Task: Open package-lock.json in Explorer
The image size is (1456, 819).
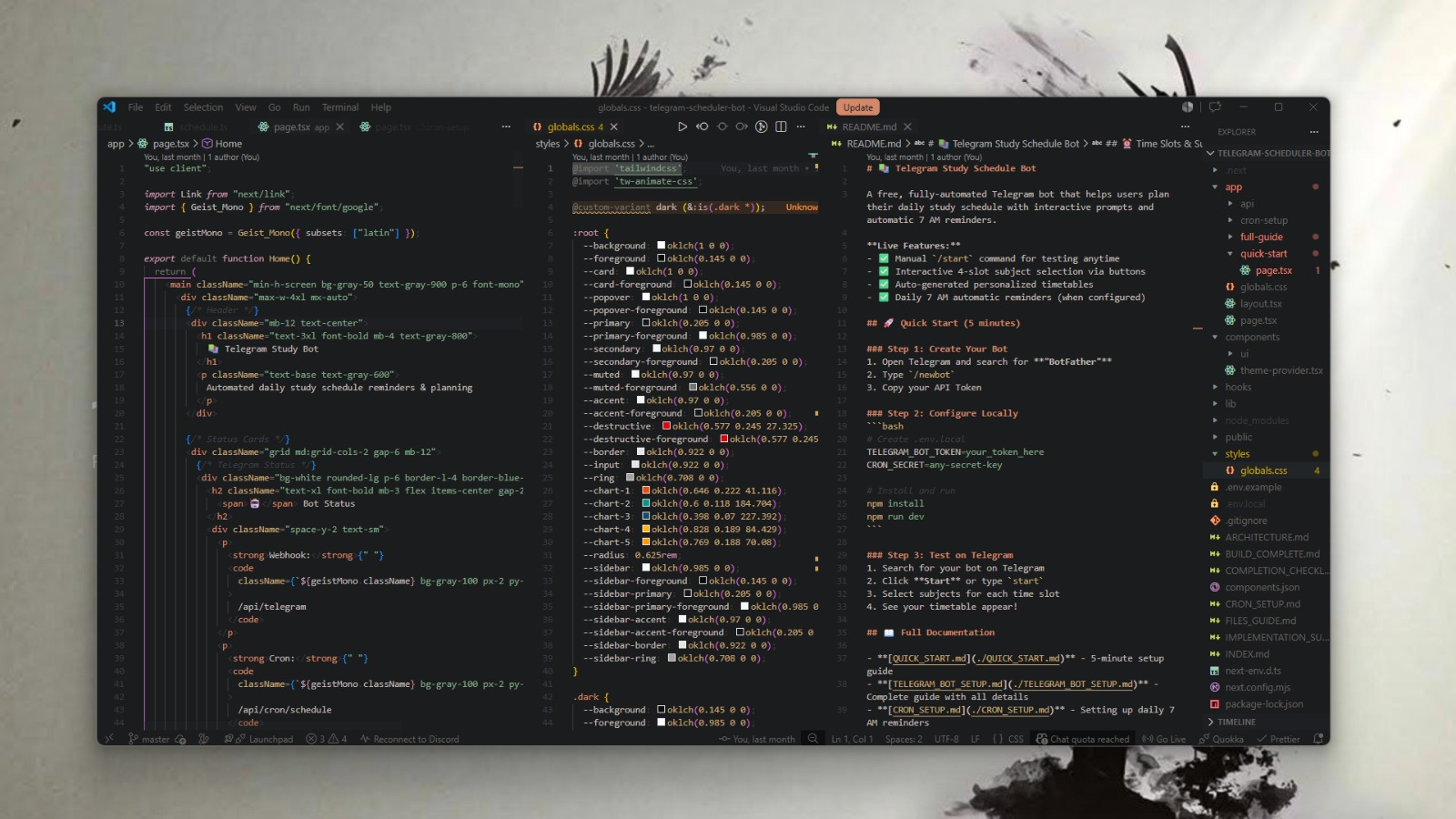Action: 1264,703
